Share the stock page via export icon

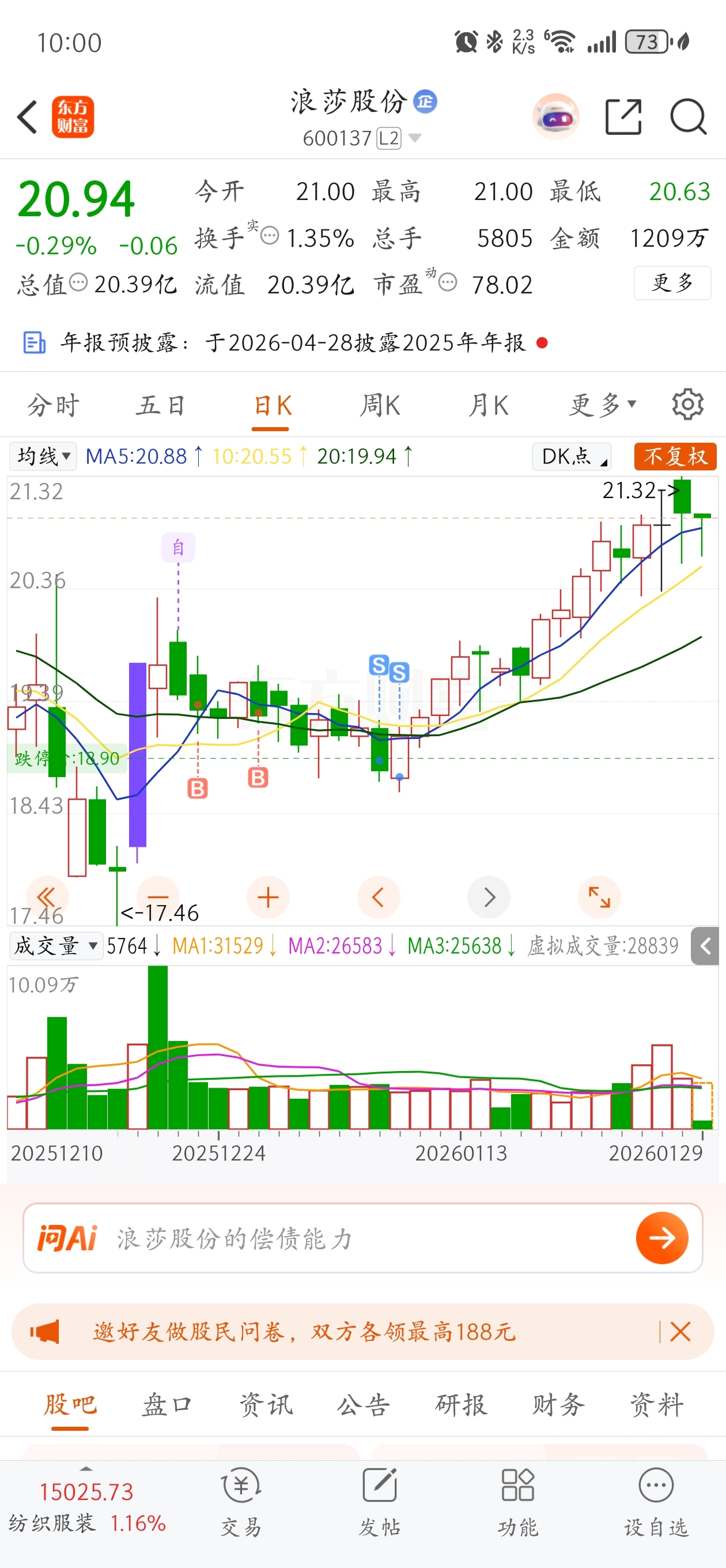pyautogui.click(x=624, y=116)
